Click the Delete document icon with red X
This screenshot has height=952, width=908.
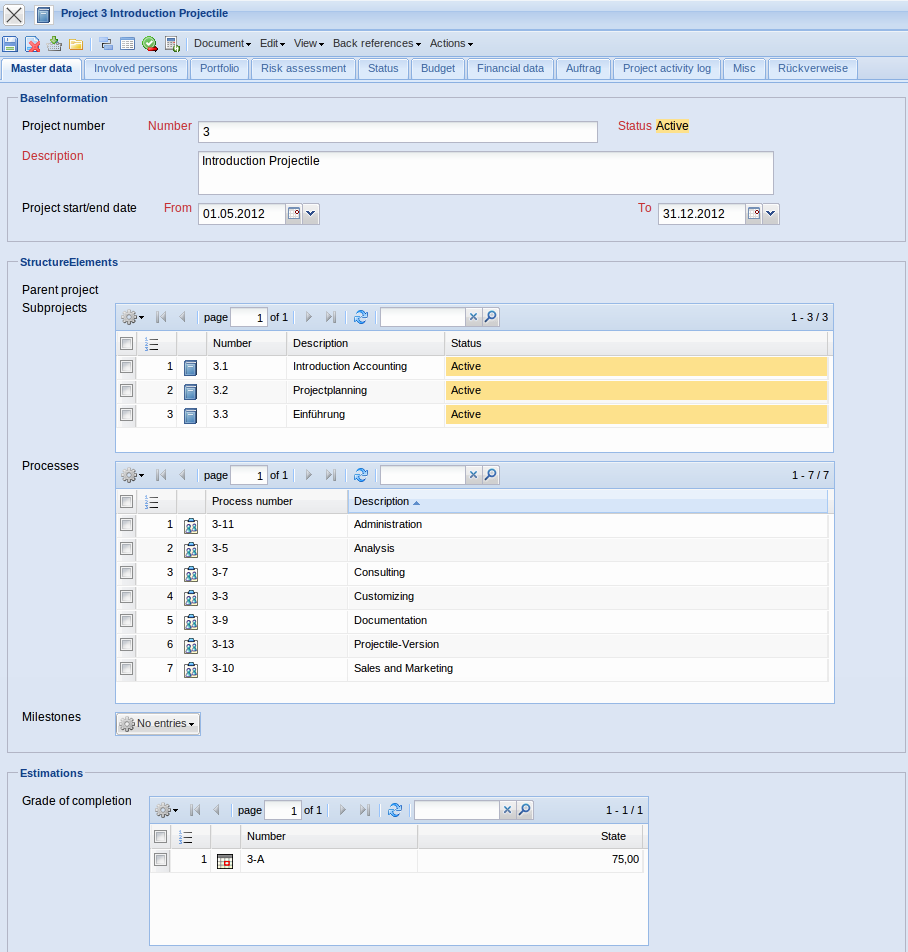tap(32, 44)
